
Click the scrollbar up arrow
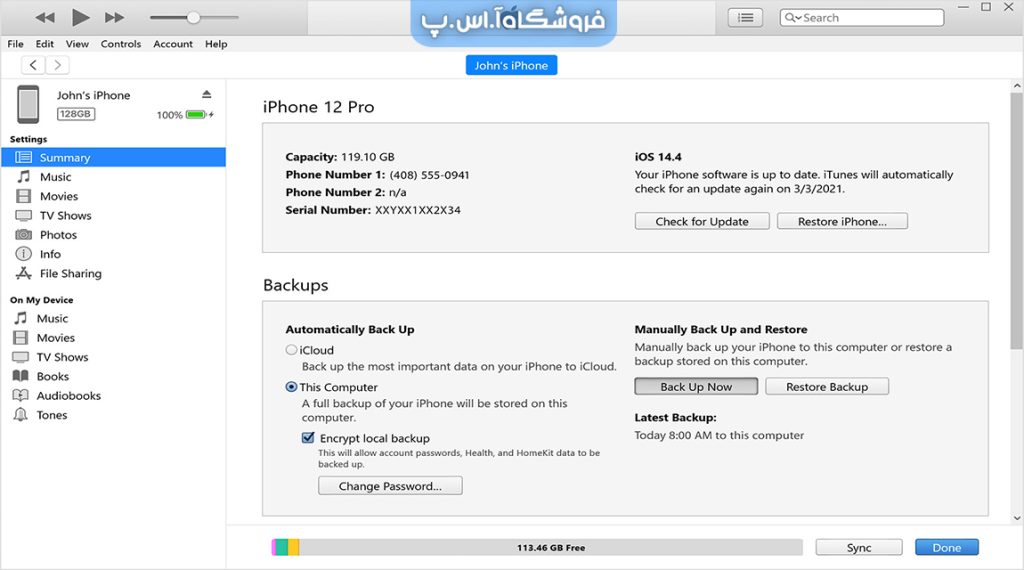[1017, 86]
